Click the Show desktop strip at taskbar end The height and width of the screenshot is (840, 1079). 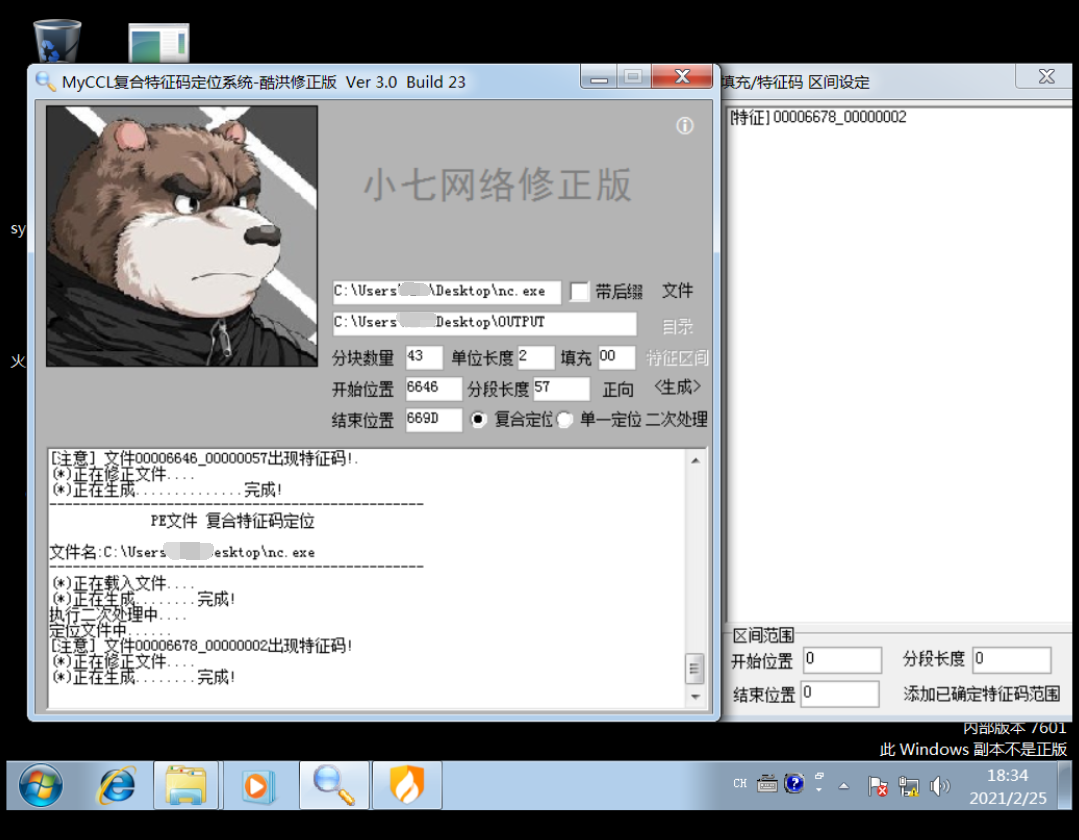tap(1066, 785)
